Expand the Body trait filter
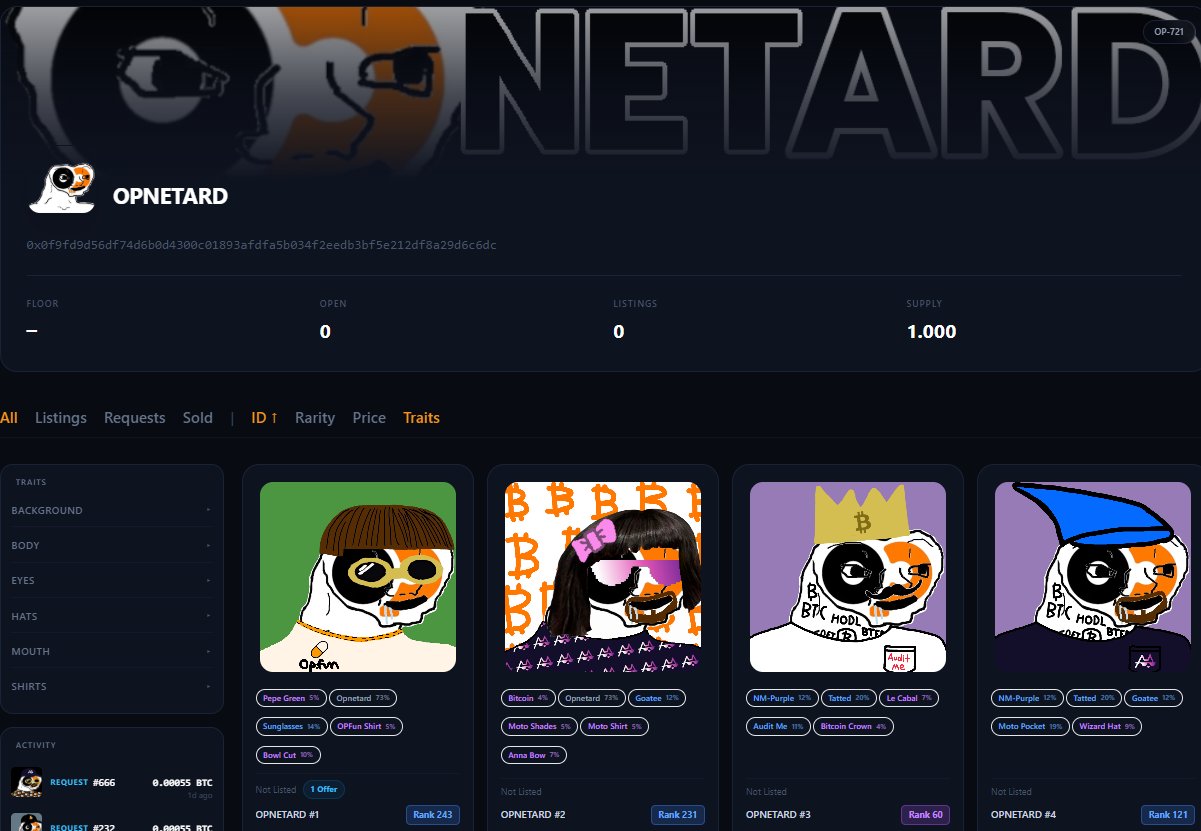 click(112, 546)
